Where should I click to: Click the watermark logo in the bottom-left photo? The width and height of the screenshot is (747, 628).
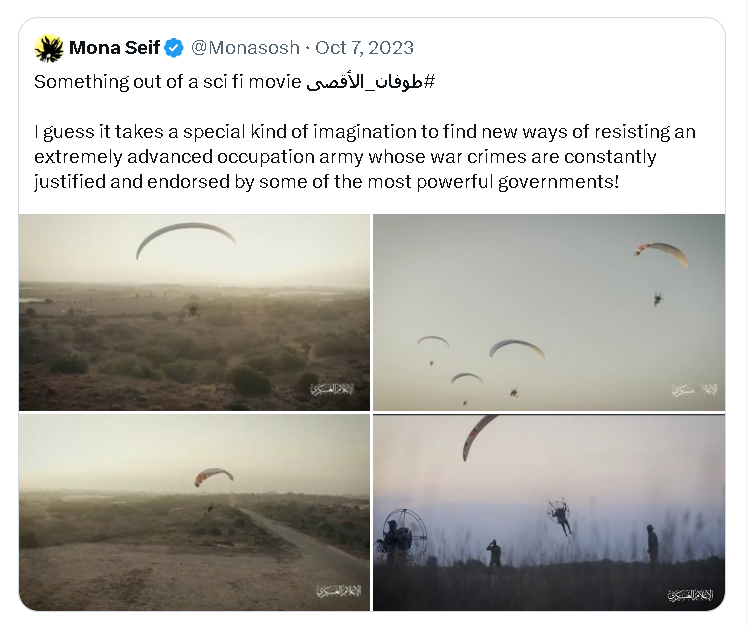pos(337,590)
